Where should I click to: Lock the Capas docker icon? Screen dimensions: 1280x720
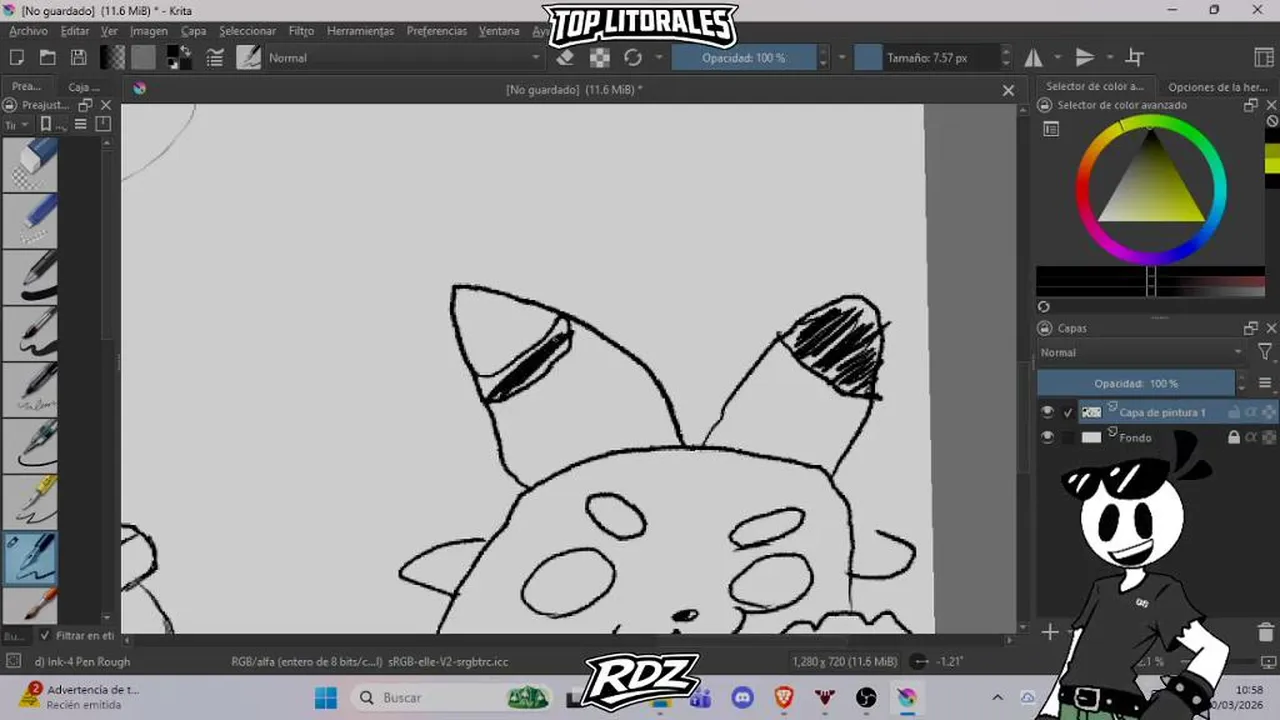pos(1045,328)
